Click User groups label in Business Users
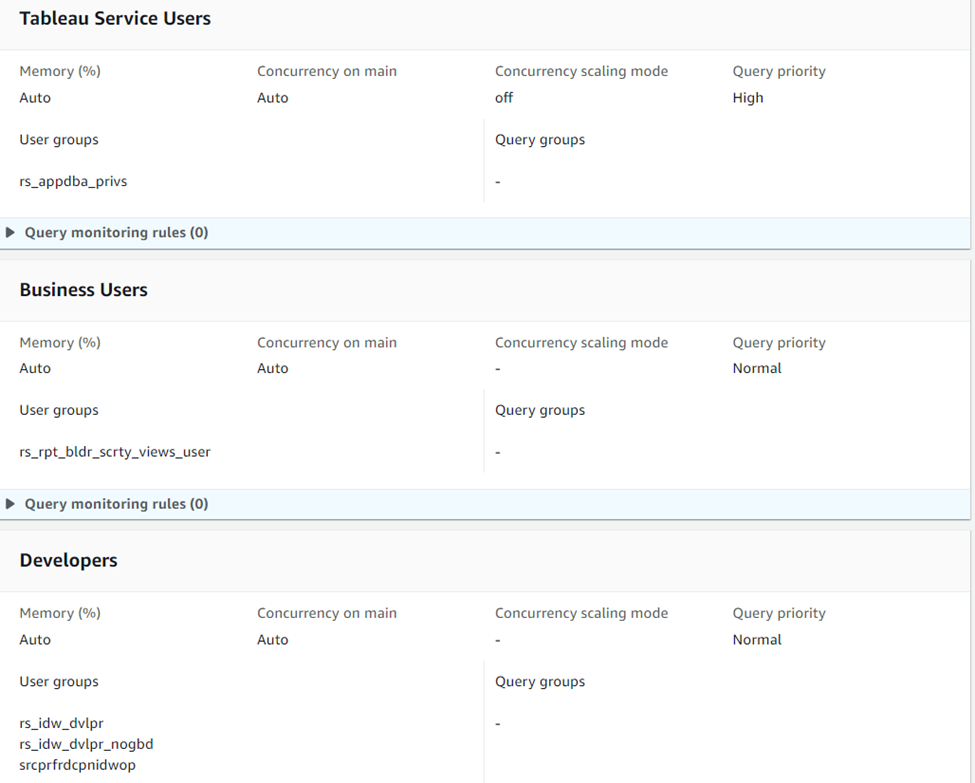 59,410
